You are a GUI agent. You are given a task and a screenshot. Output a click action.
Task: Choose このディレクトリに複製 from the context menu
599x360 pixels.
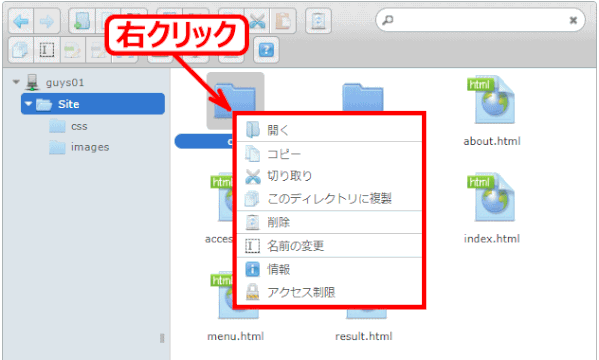pos(329,198)
